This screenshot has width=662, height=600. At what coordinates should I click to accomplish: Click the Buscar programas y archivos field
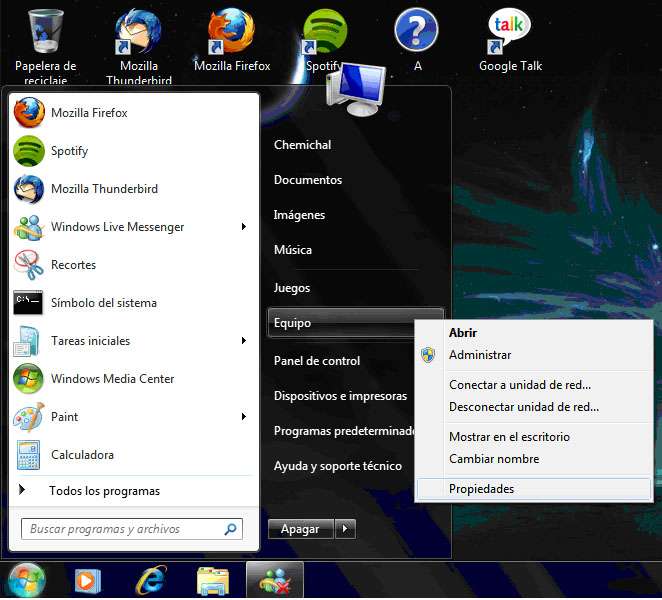(x=123, y=529)
